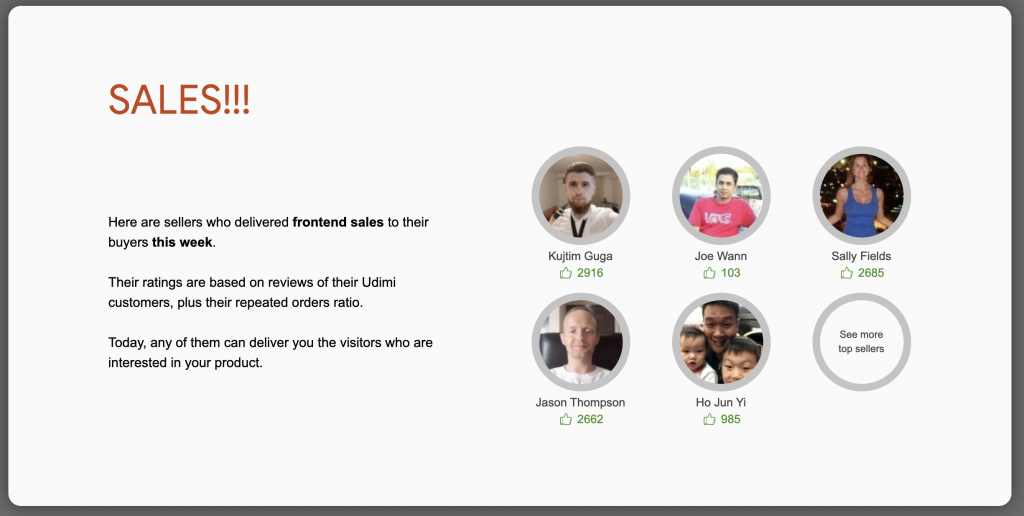Select the Jason Thompson name link
Screen dimensions: 1024x516
[x=581, y=403]
